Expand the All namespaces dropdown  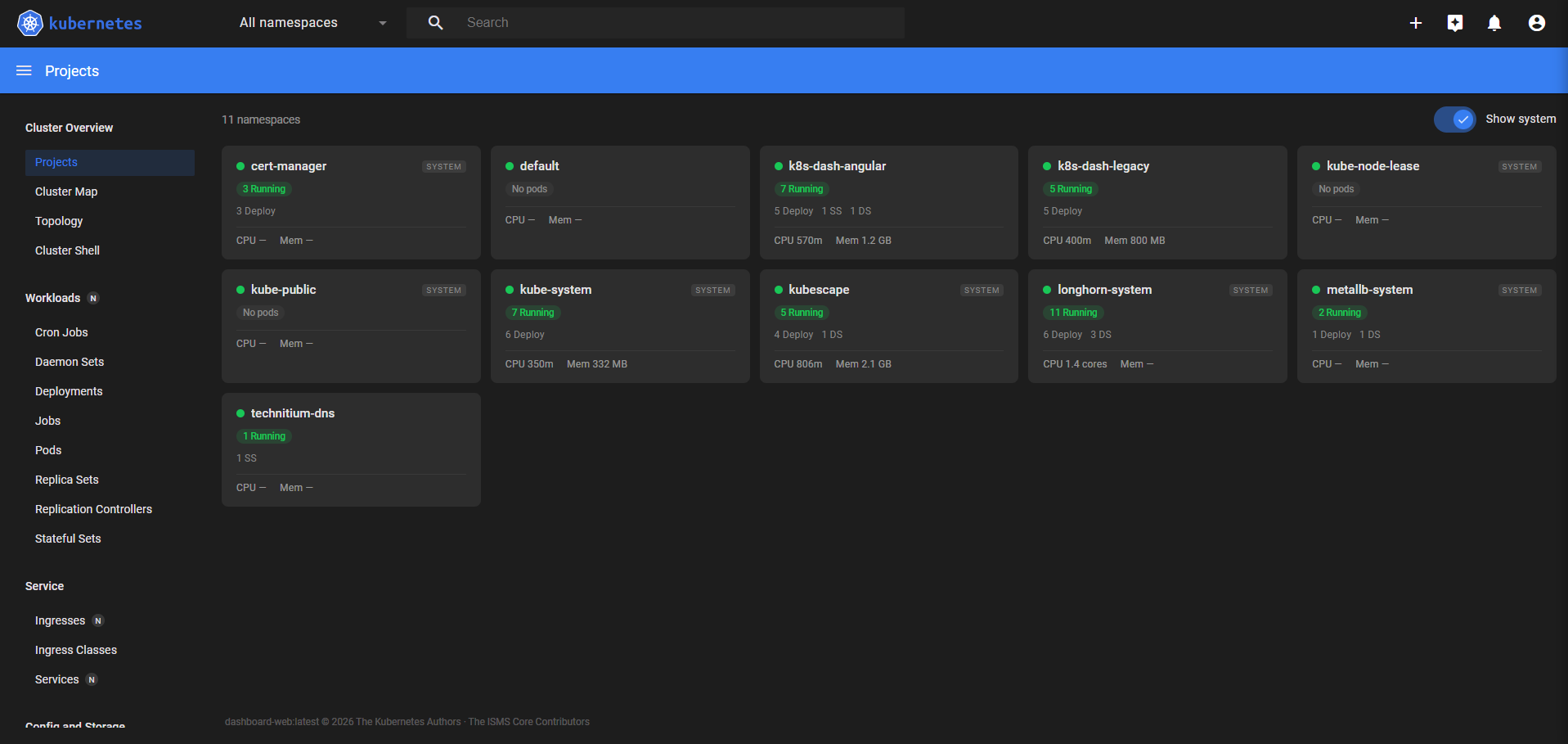click(312, 23)
